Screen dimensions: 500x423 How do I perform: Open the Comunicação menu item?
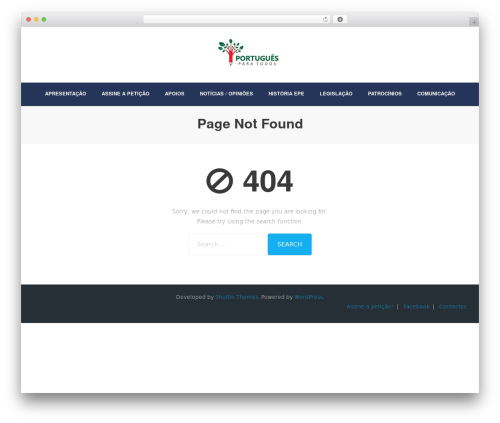point(436,94)
